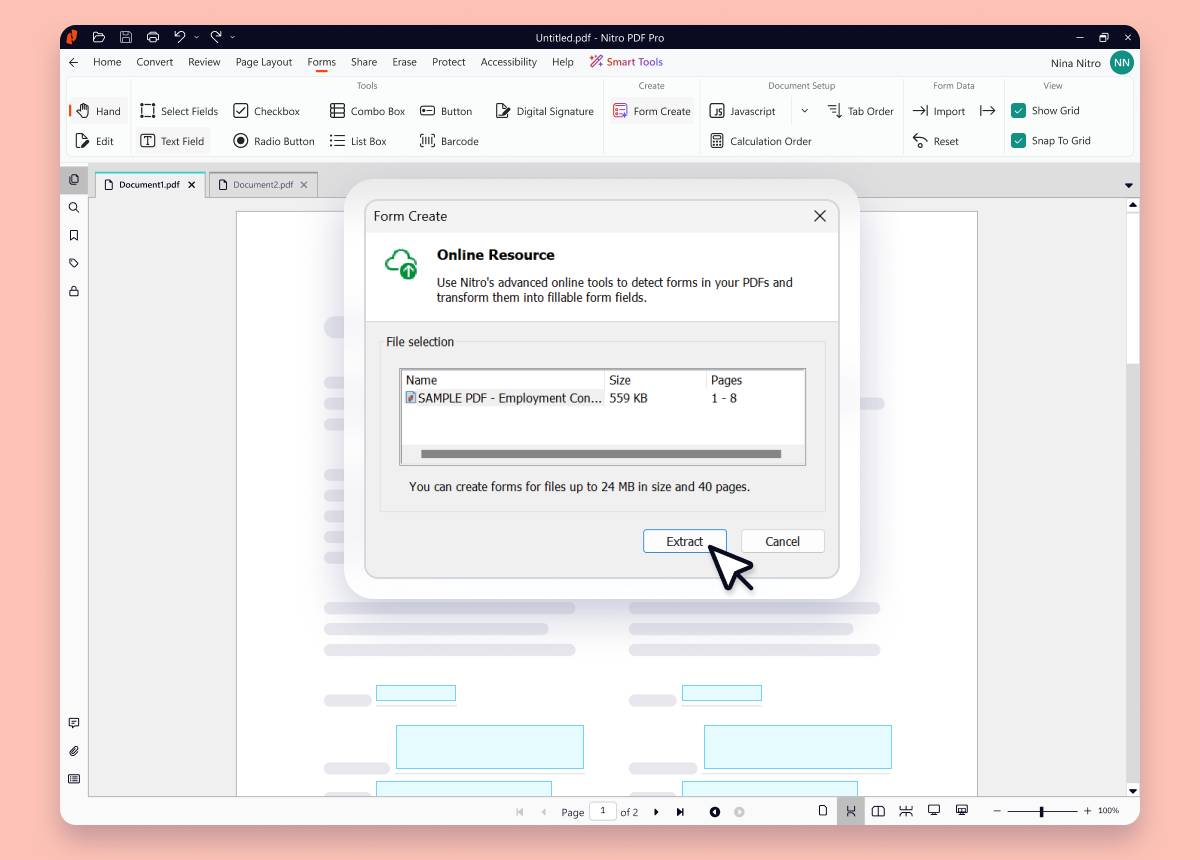This screenshot has width=1200, height=860.
Task: Switch to the Document2.pdf tab
Action: pyautogui.click(x=263, y=185)
